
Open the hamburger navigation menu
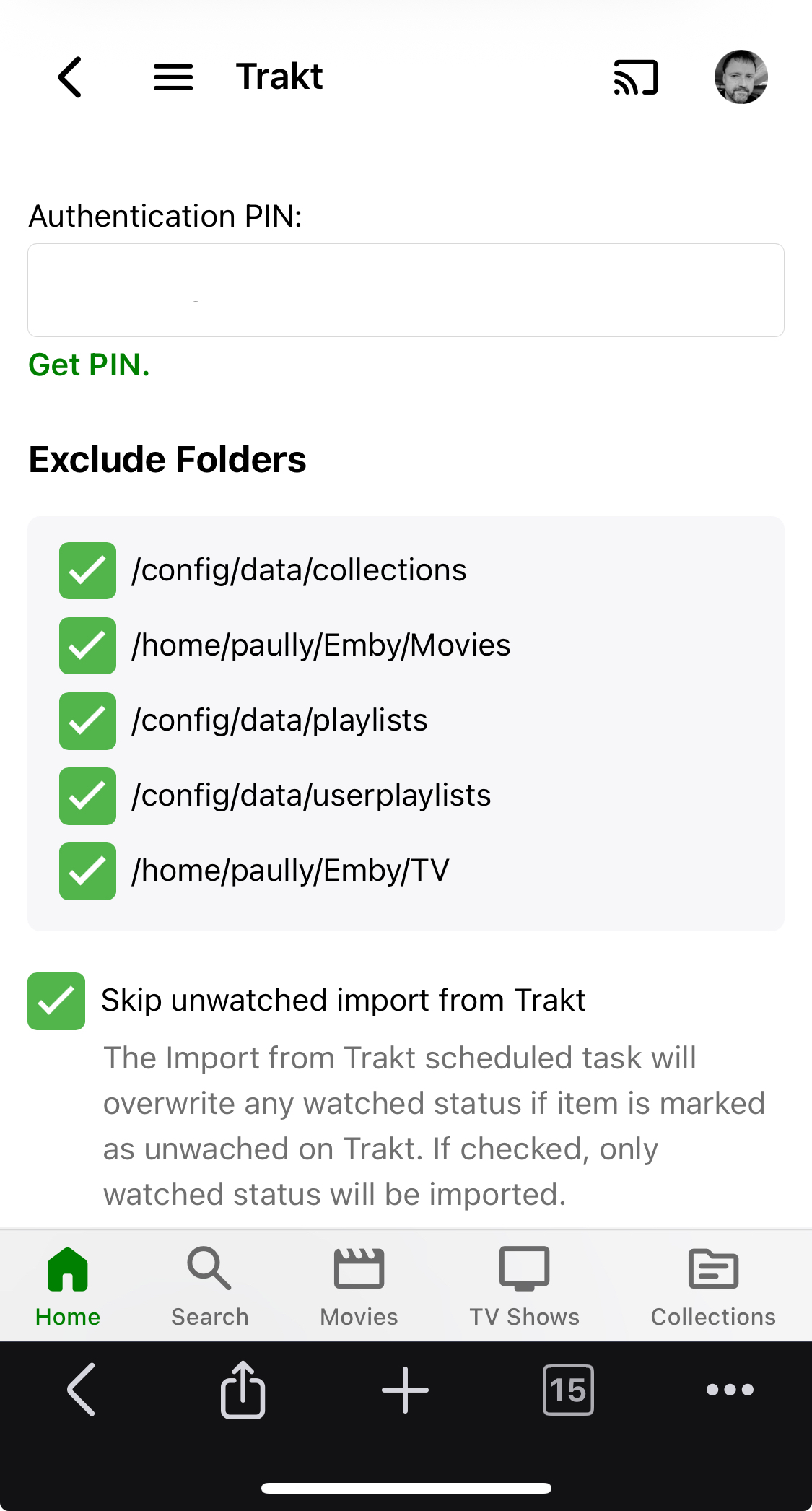pos(173,77)
